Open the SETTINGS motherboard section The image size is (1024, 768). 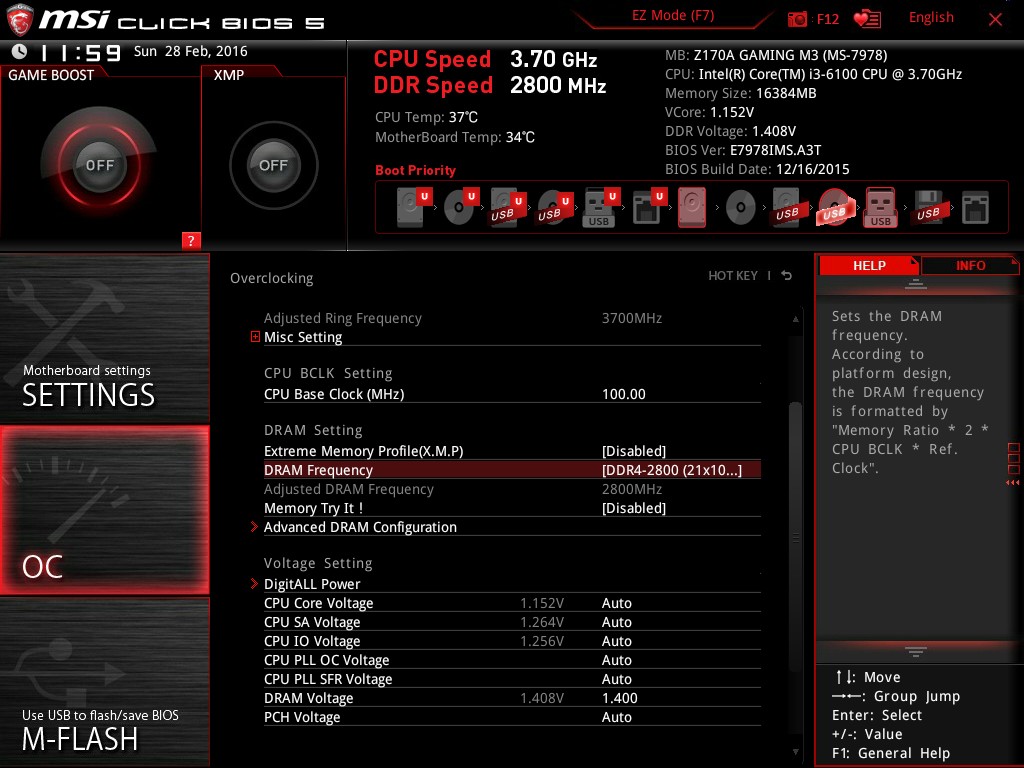104,338
